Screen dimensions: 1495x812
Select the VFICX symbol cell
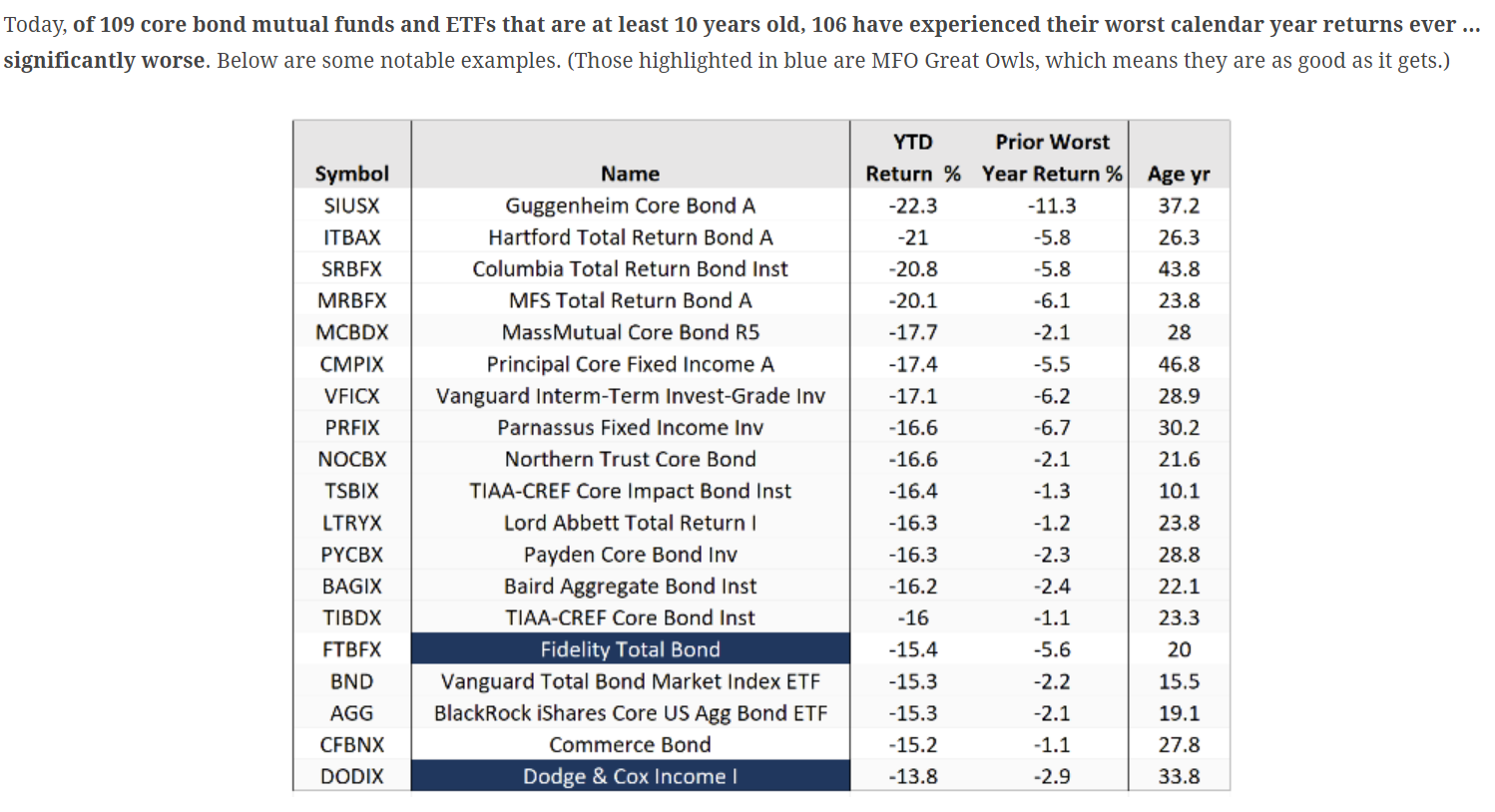point(351,396)
